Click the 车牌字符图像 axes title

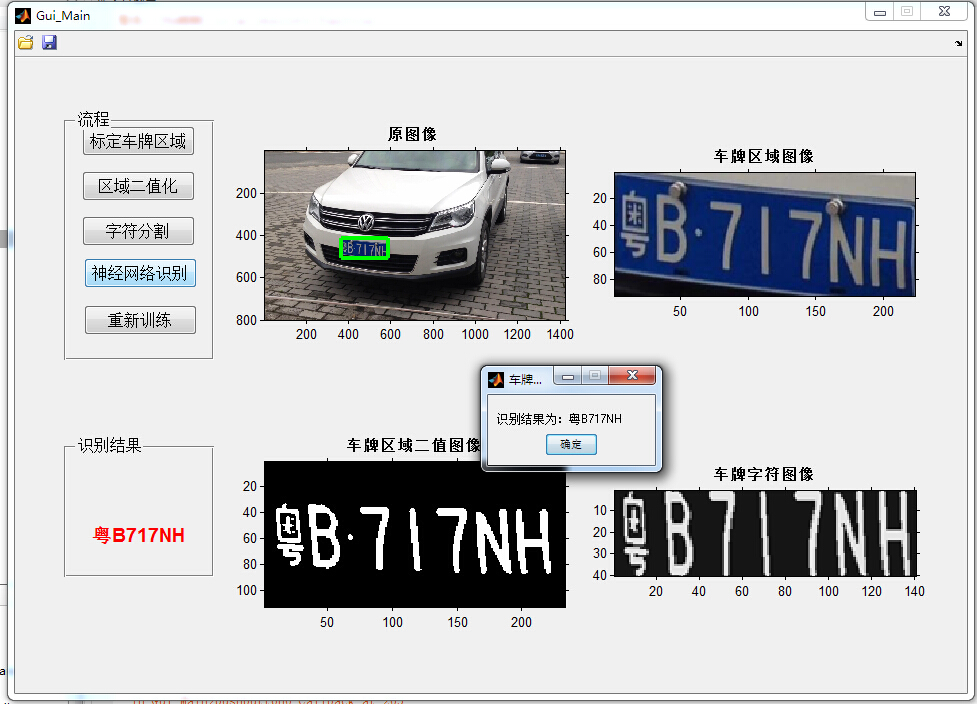click(x=764, y=474)
